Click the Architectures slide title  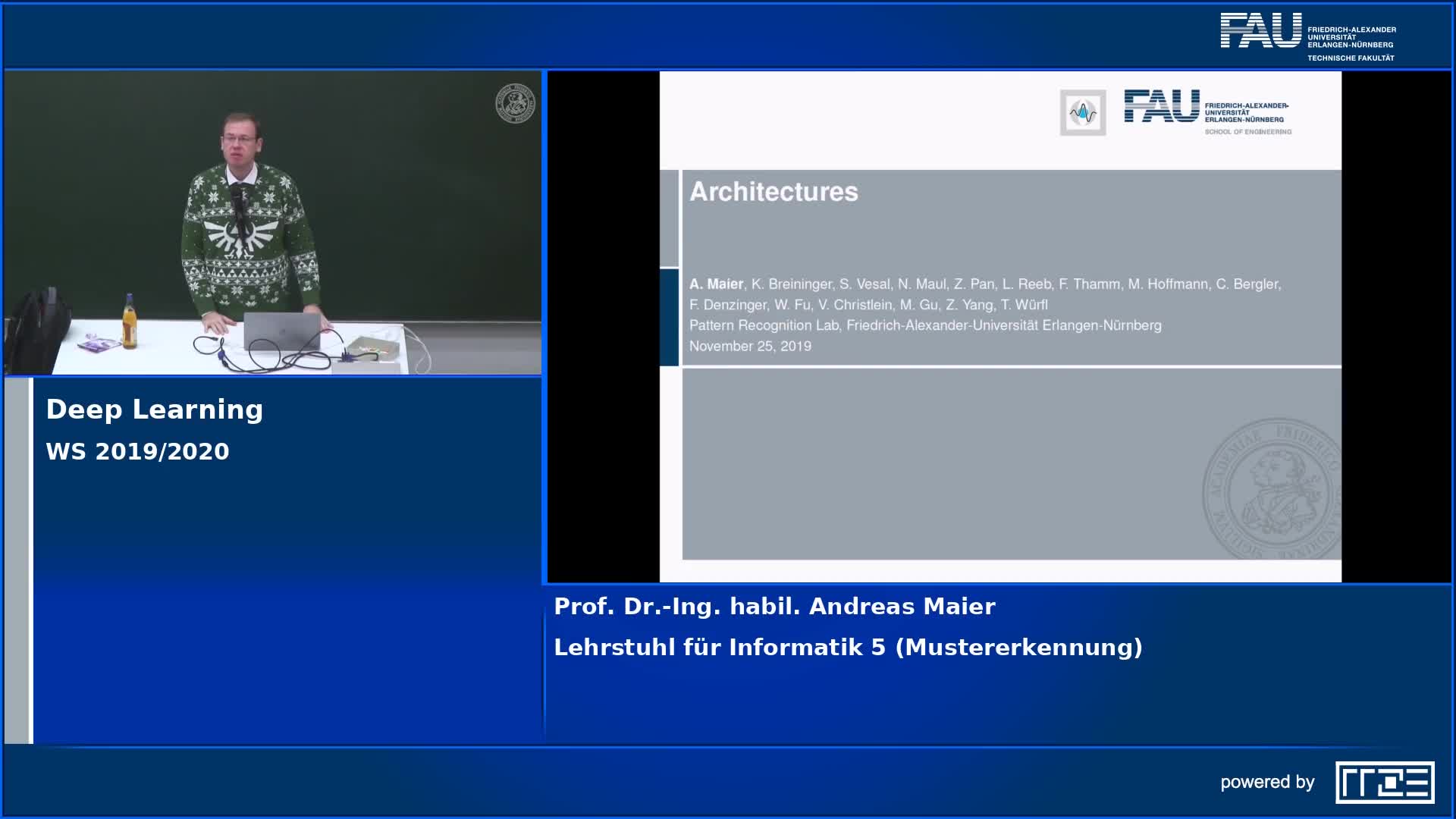773,192
